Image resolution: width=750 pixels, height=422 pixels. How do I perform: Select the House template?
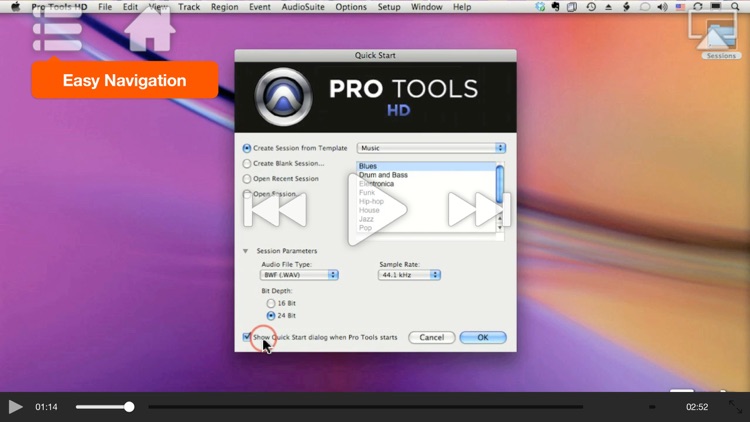427,210
